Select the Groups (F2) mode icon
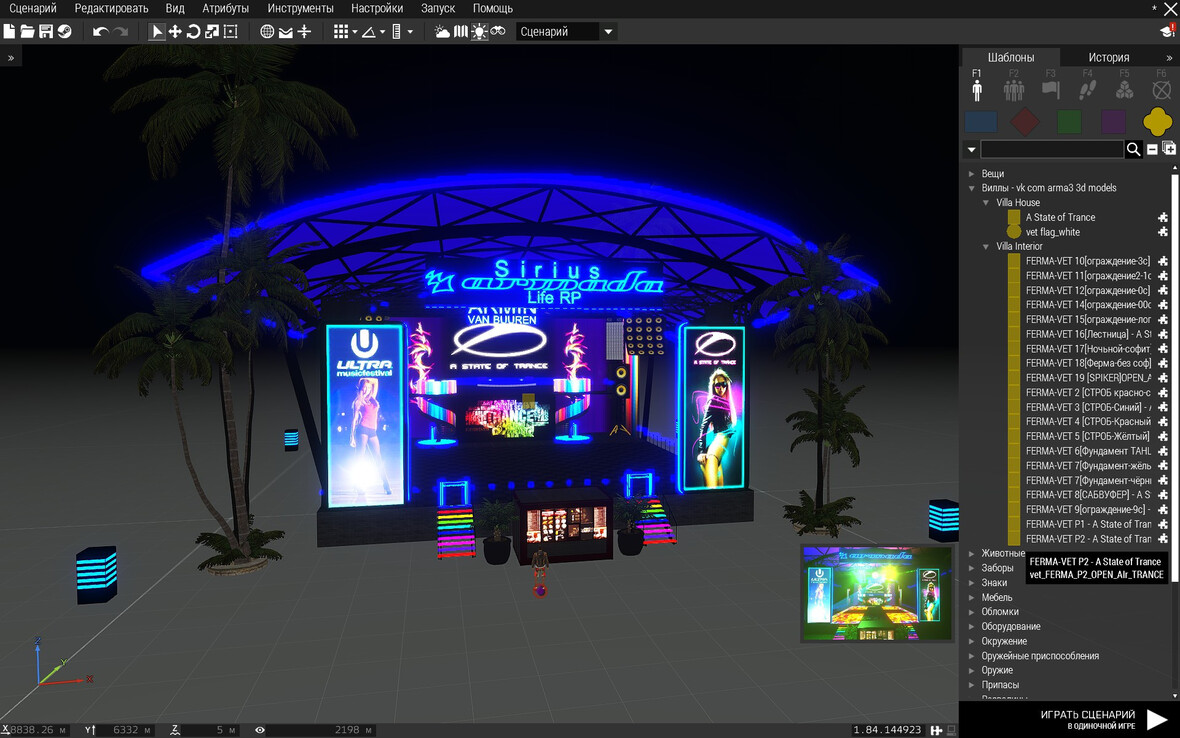The image size is (1180, 738). [1014, 90]
